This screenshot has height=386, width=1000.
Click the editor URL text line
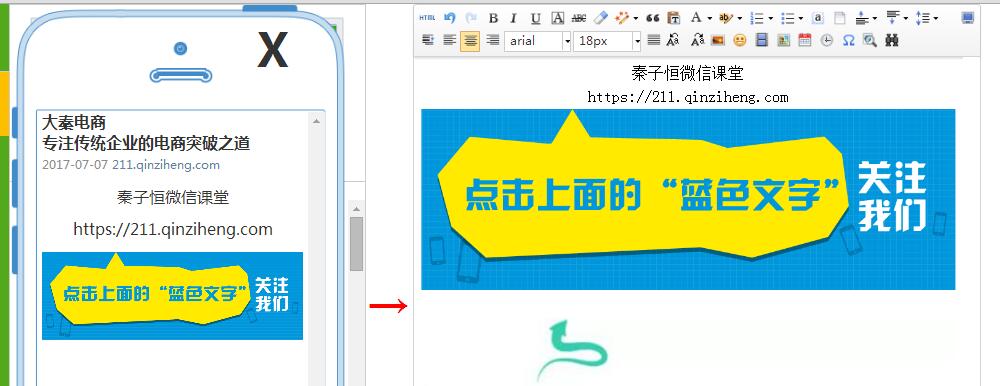click(688, 97)
